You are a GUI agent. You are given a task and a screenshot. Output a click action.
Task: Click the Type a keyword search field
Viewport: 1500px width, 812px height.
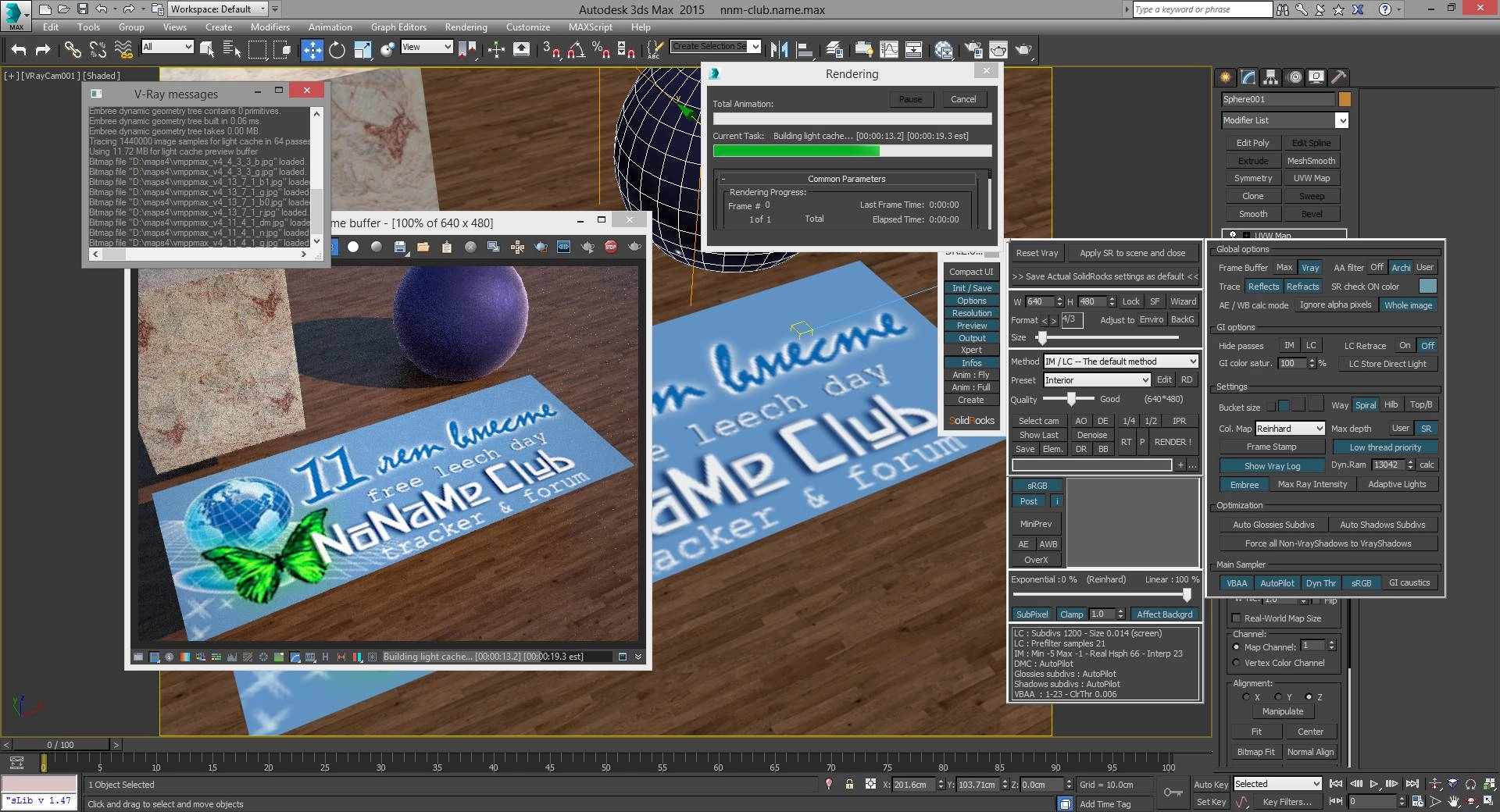coord(1203,9)
